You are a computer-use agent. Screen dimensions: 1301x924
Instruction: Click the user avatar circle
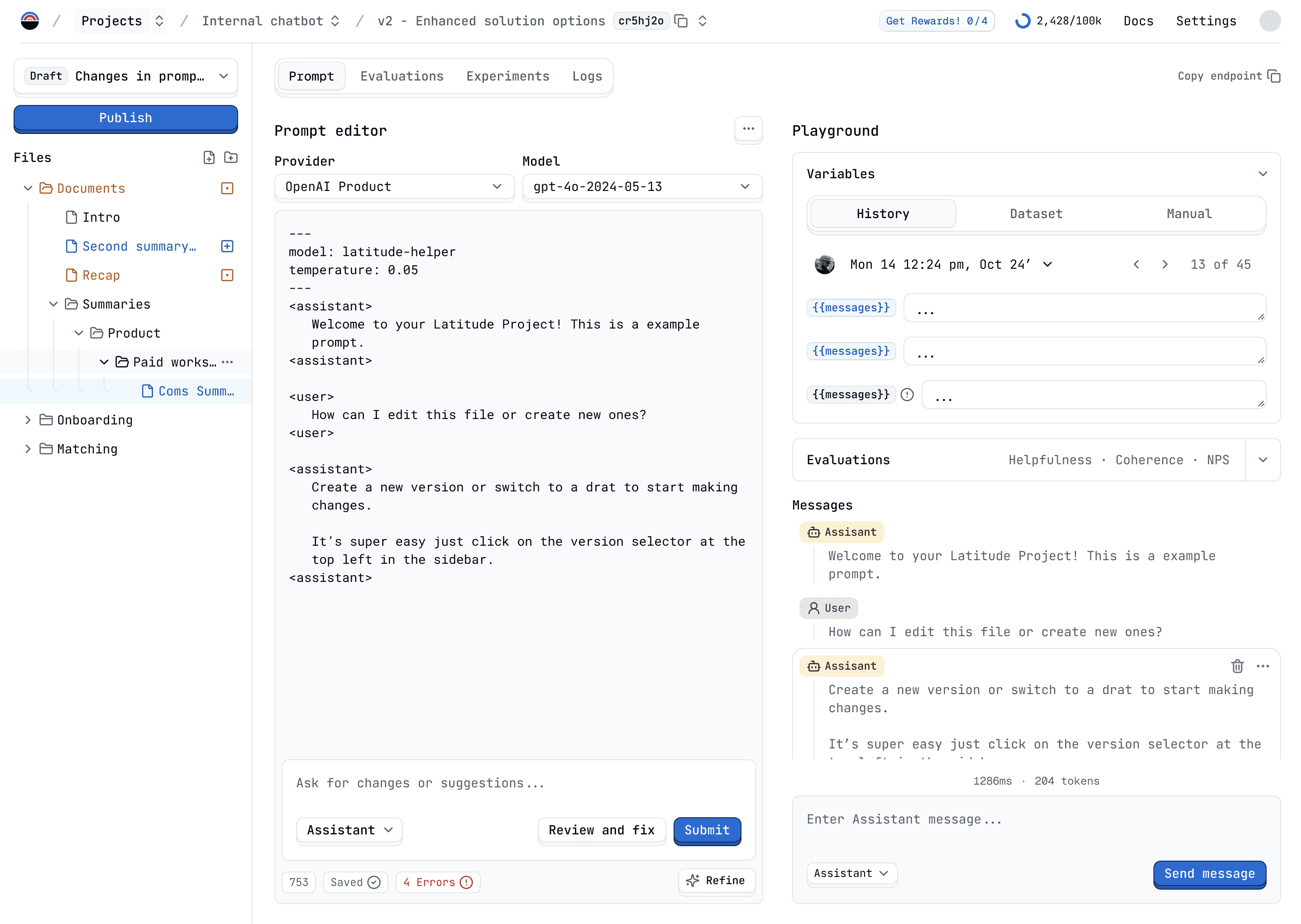(1270, 21)
